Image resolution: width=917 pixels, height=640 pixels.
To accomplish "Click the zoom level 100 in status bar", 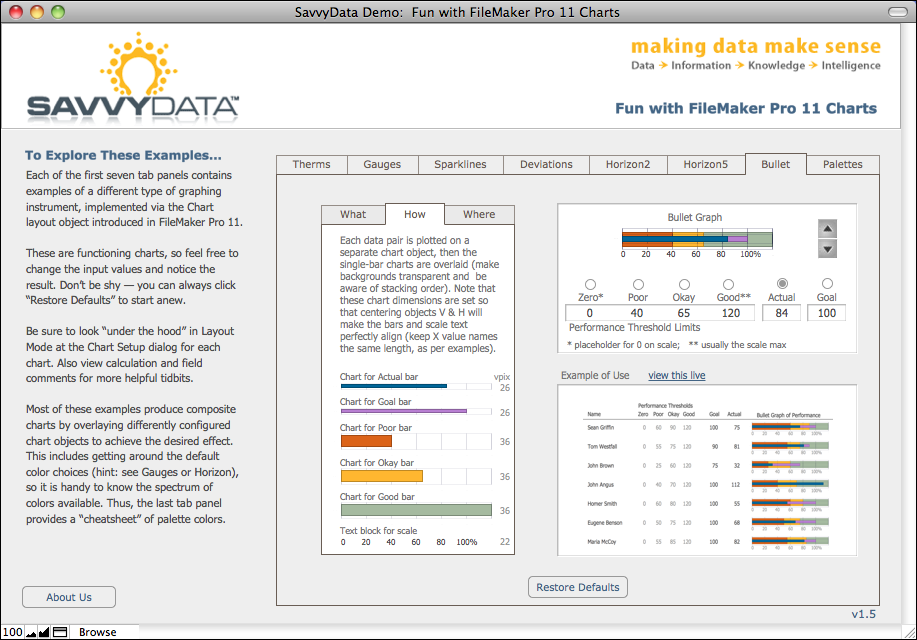I will 12,632.
